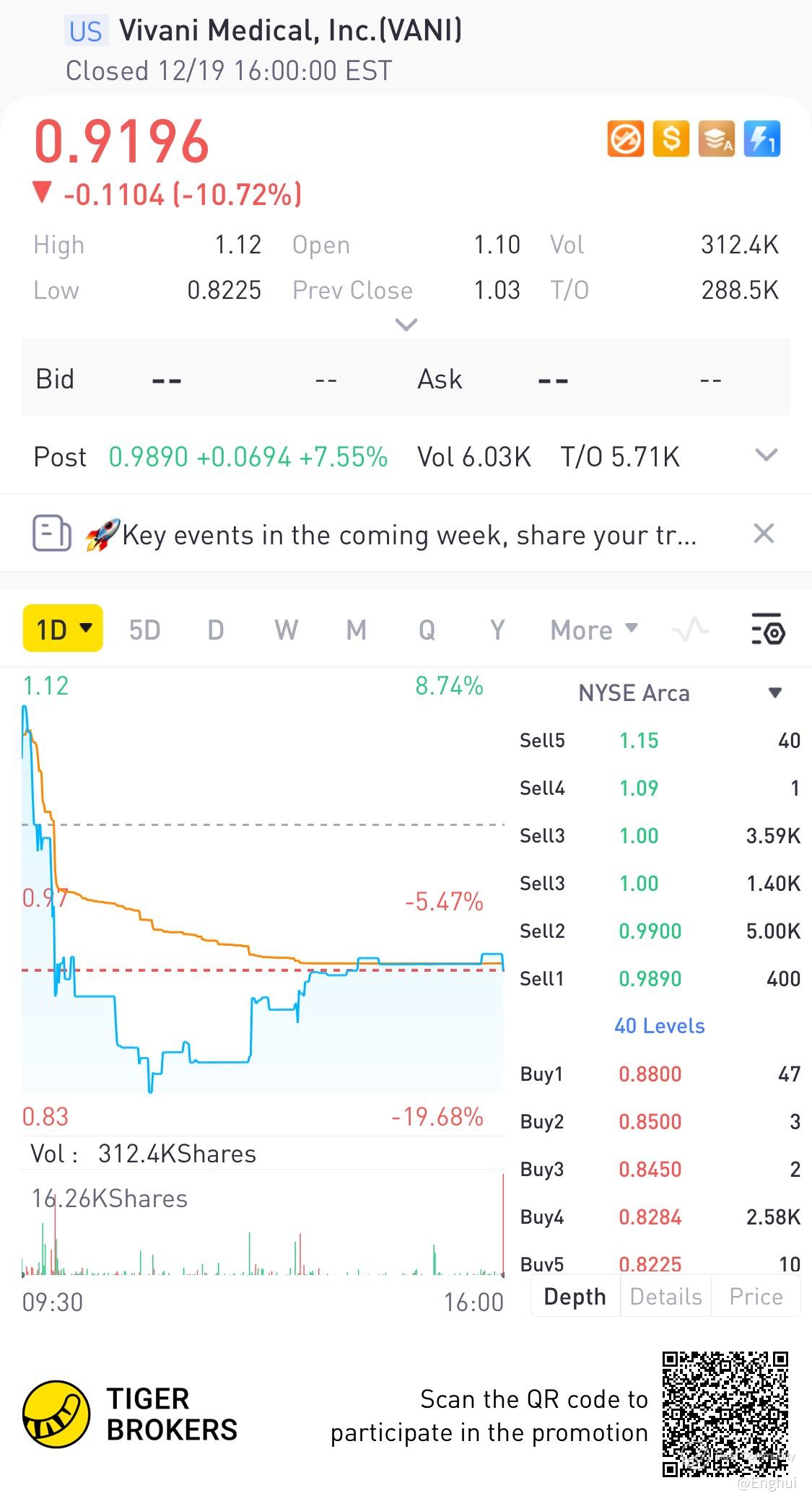Open the More timeframes dropdown

click(593, 630)
